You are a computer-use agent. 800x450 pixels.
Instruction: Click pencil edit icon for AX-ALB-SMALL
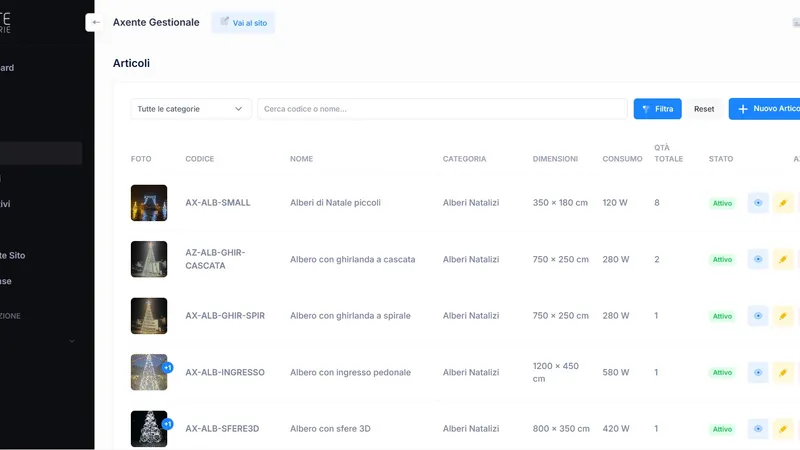click(783, 203)
